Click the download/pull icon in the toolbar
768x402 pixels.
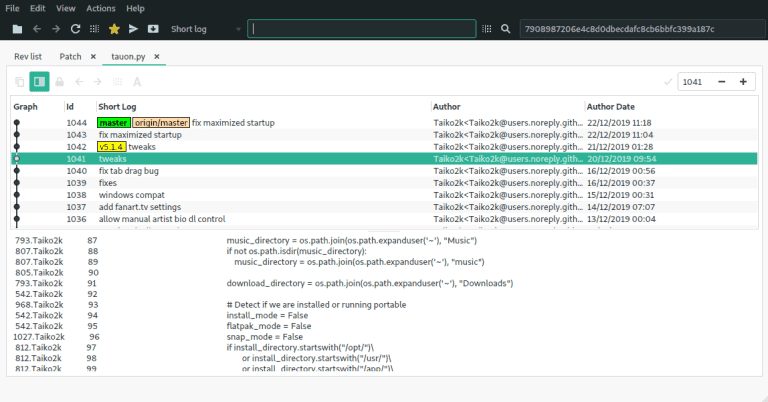[152, 30]
